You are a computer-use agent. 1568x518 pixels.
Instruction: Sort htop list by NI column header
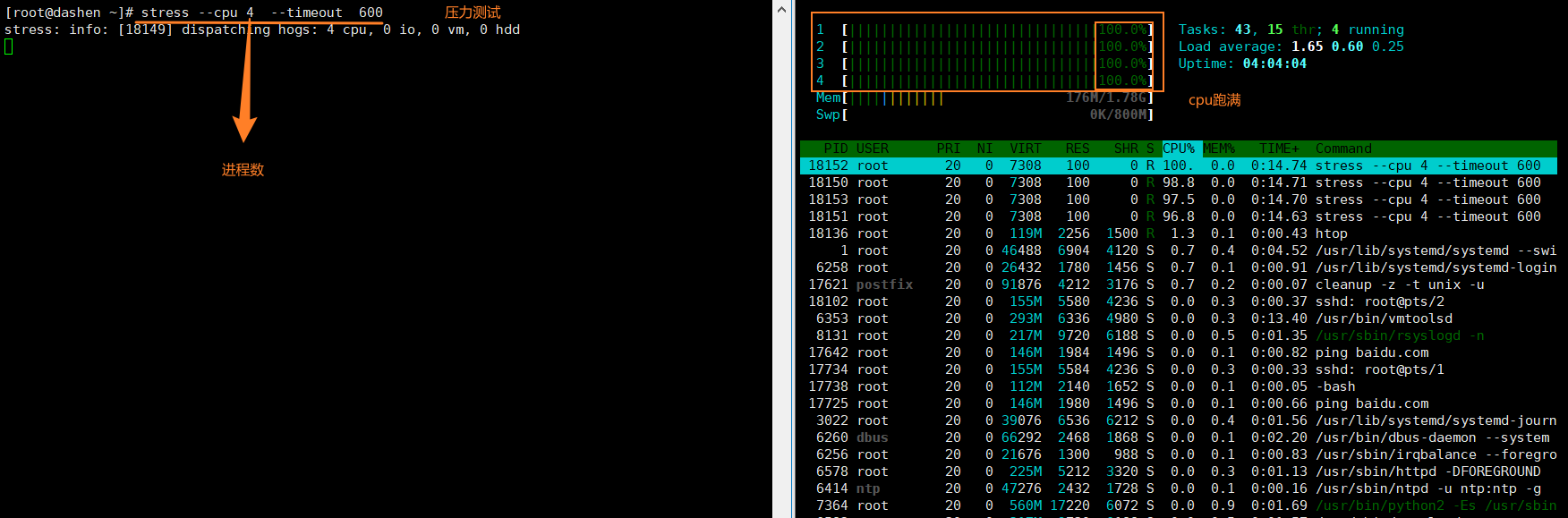pyautogui.click(x=984, y=149)
